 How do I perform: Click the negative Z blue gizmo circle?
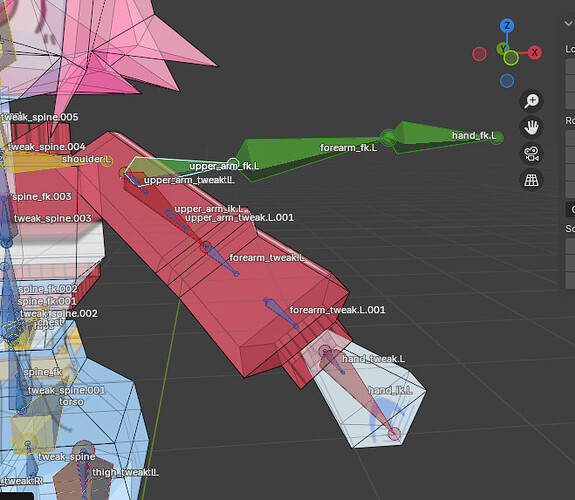click(507, 81)
